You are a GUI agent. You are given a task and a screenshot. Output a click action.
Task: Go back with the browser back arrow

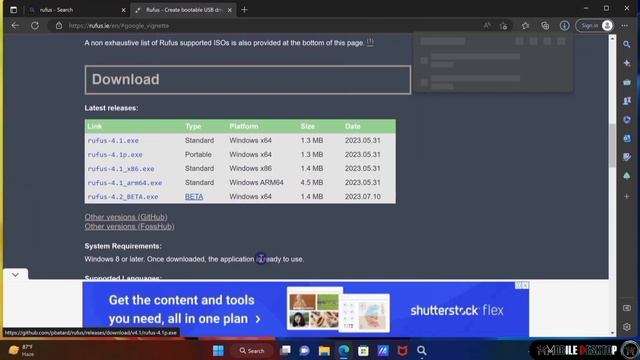[x=16, y=25]
